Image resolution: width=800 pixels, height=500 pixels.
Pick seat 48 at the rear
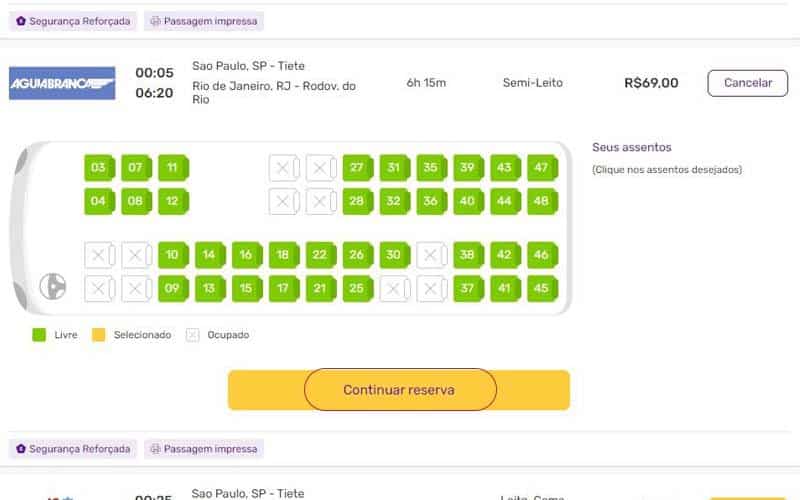point(542,201)
